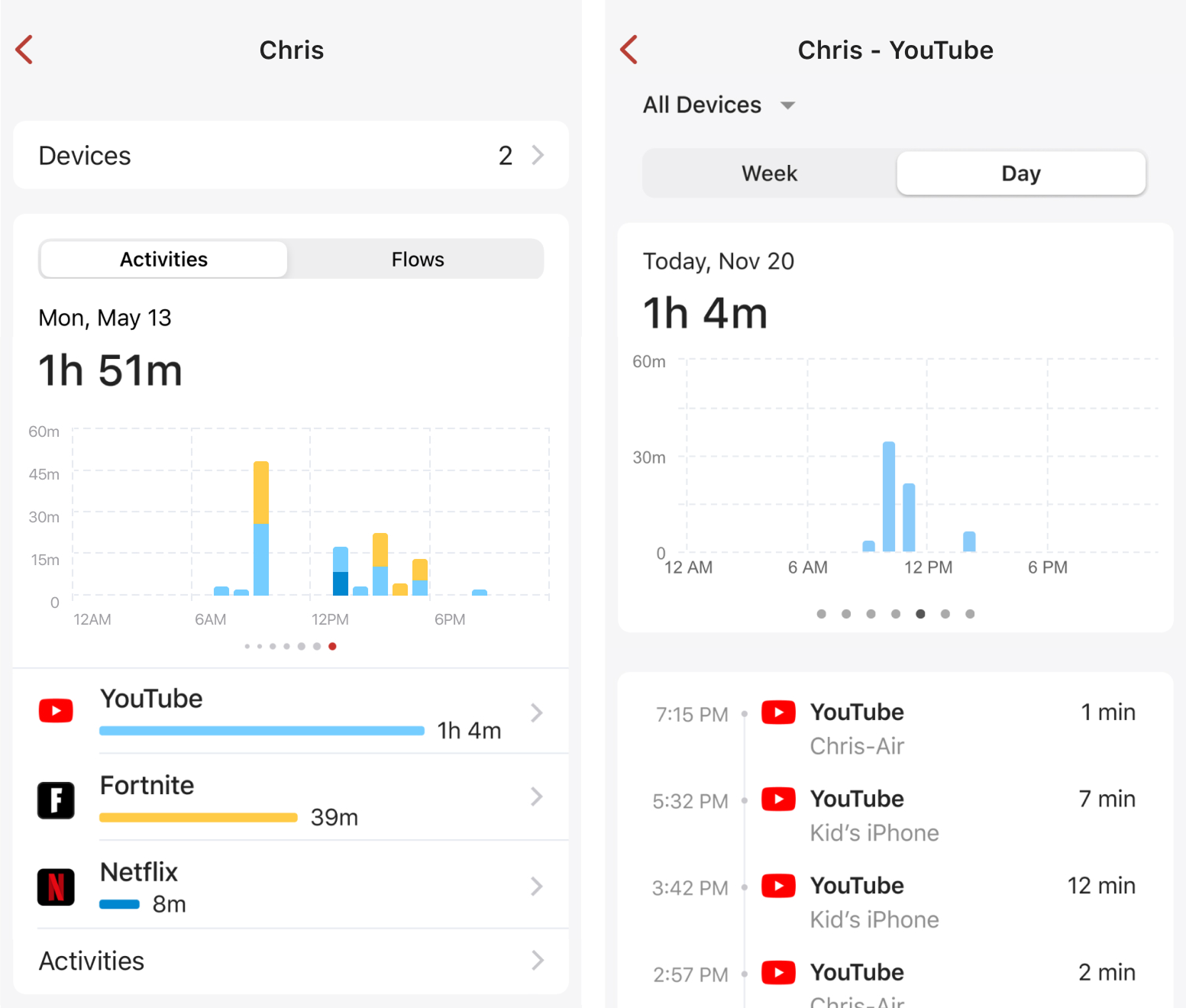Tap the back arrow on Chris - YouTube
Viewport: 1186px width, 1008px height.
(x=629, y=50)
